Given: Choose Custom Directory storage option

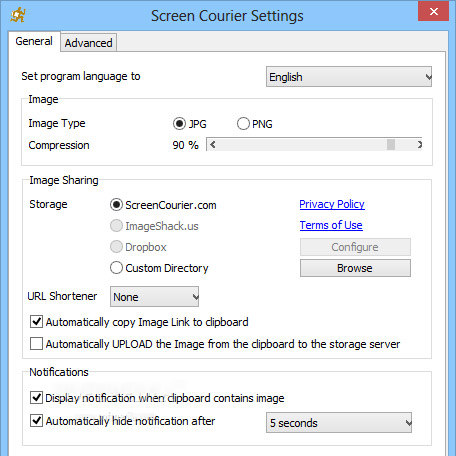Looking at the screenshot, I should 116,268.
